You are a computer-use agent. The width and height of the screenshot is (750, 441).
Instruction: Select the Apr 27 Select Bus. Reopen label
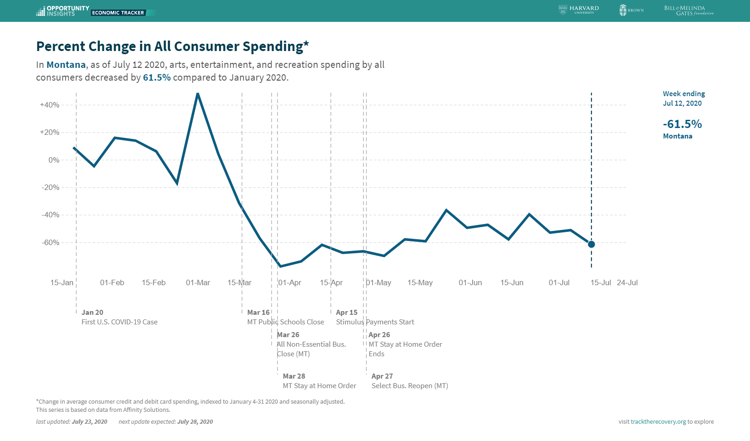(409, 381)
